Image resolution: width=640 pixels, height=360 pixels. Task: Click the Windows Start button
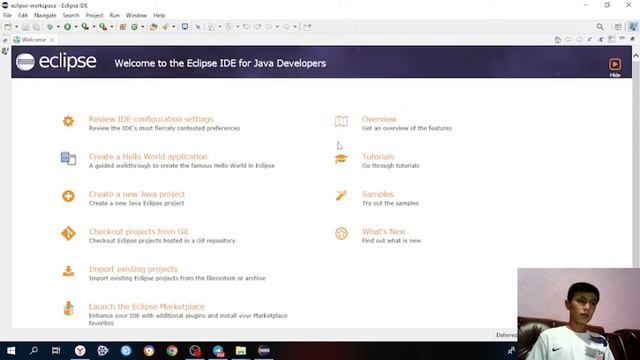[x=11, y=351]
